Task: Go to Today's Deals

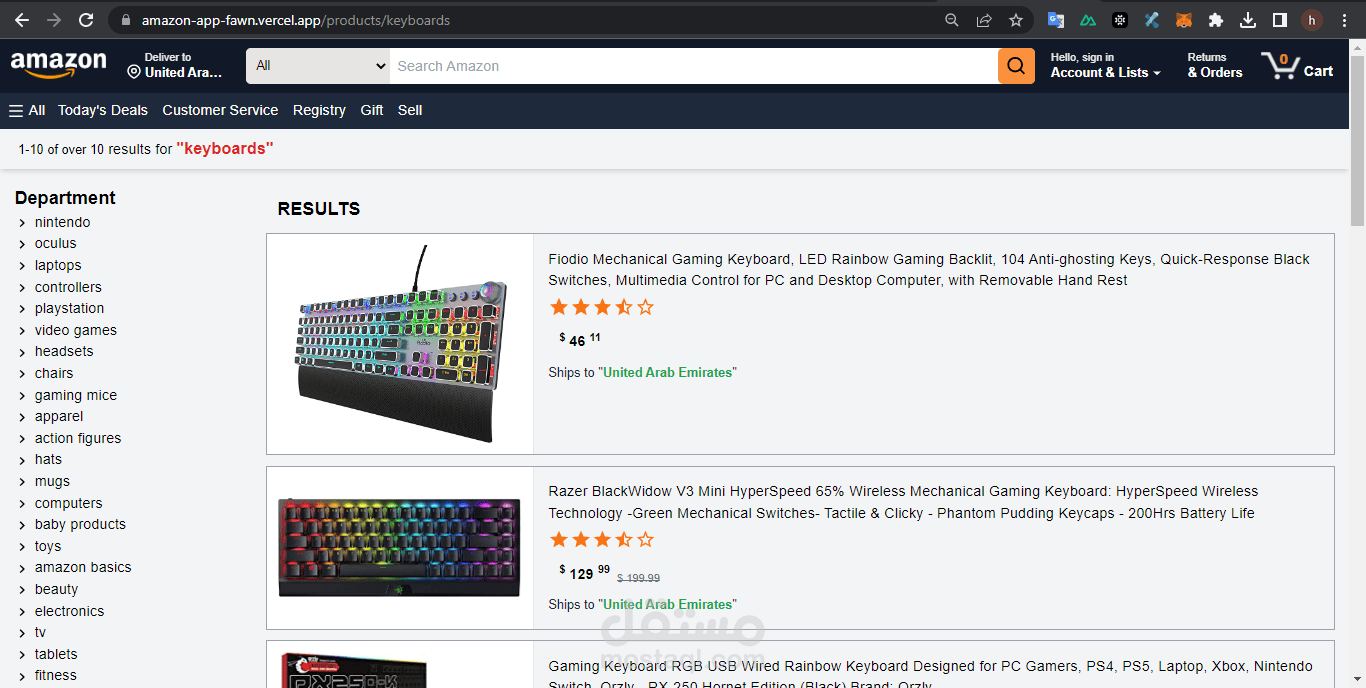Action: pyautogui.click(x=102, y=110)
